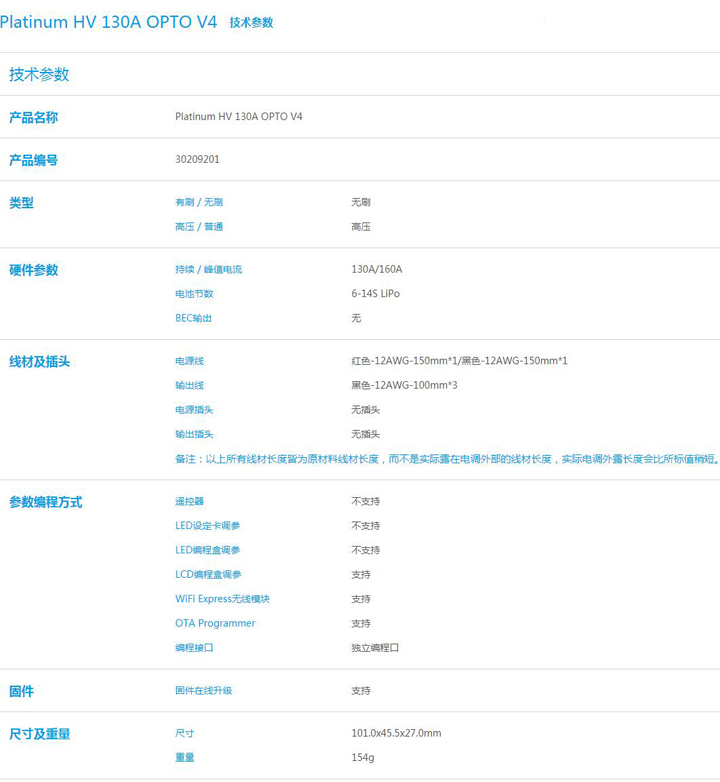This screenshot has width=720, height=782.
Task: Click the 类型 section label
Action: click(x=21, y=202)
